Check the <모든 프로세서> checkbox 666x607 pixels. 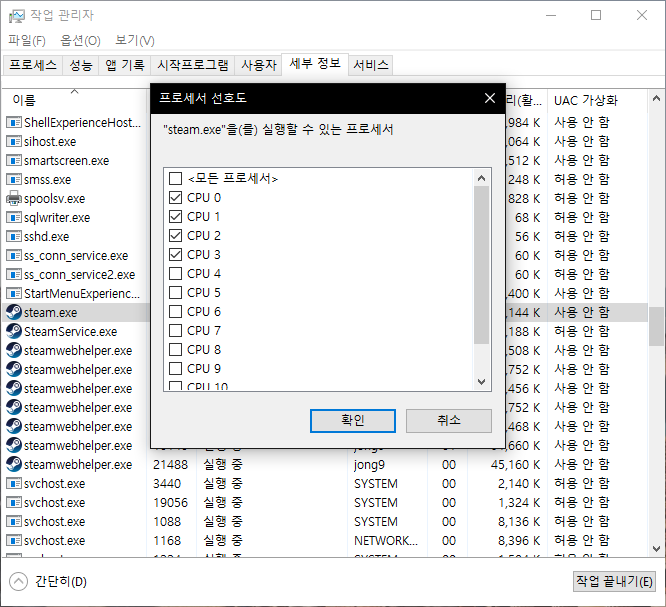(x=175, y=178)
